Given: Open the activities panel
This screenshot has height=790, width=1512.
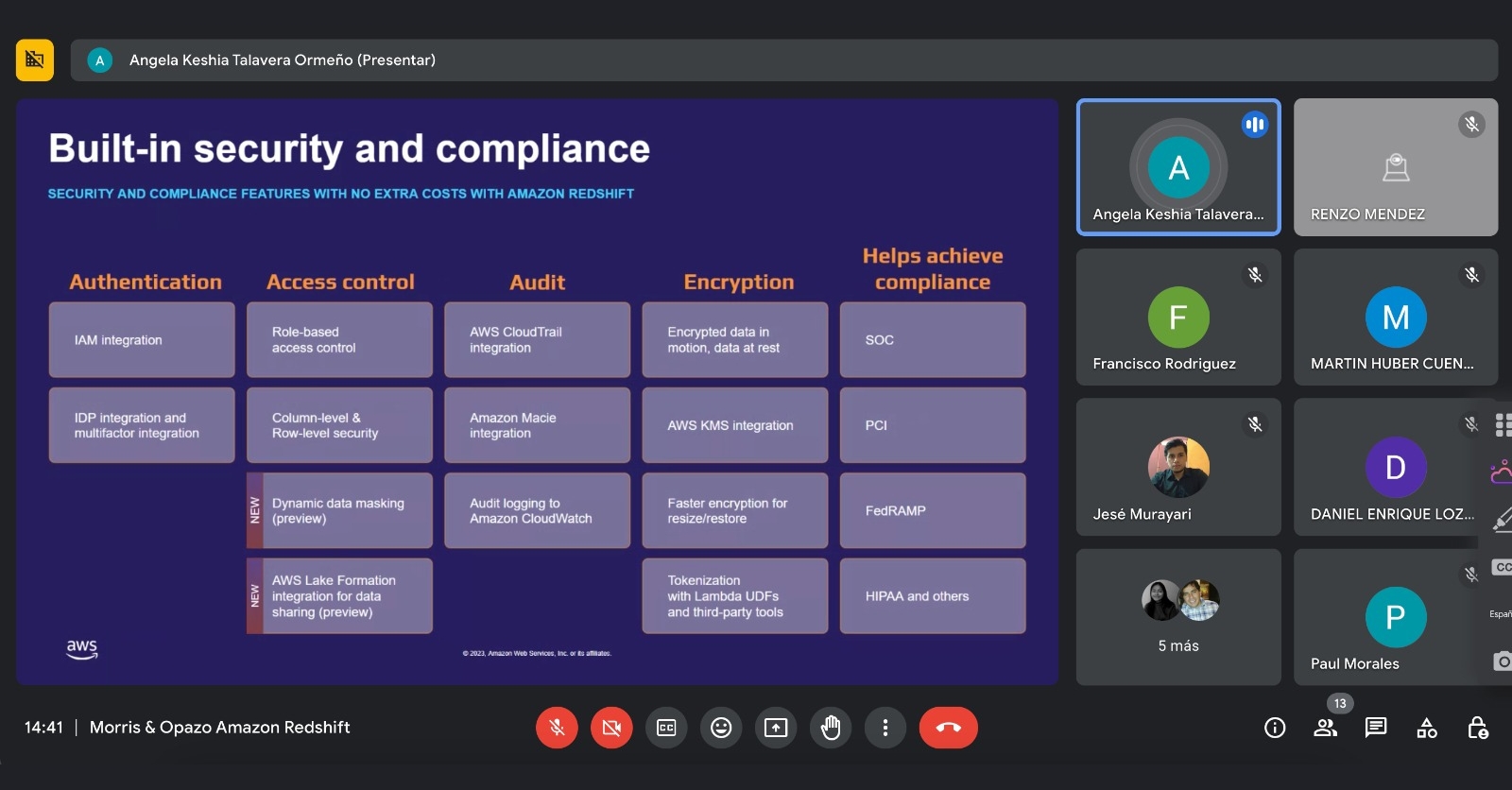Looking at the screenshot, I should [1427, 728].
